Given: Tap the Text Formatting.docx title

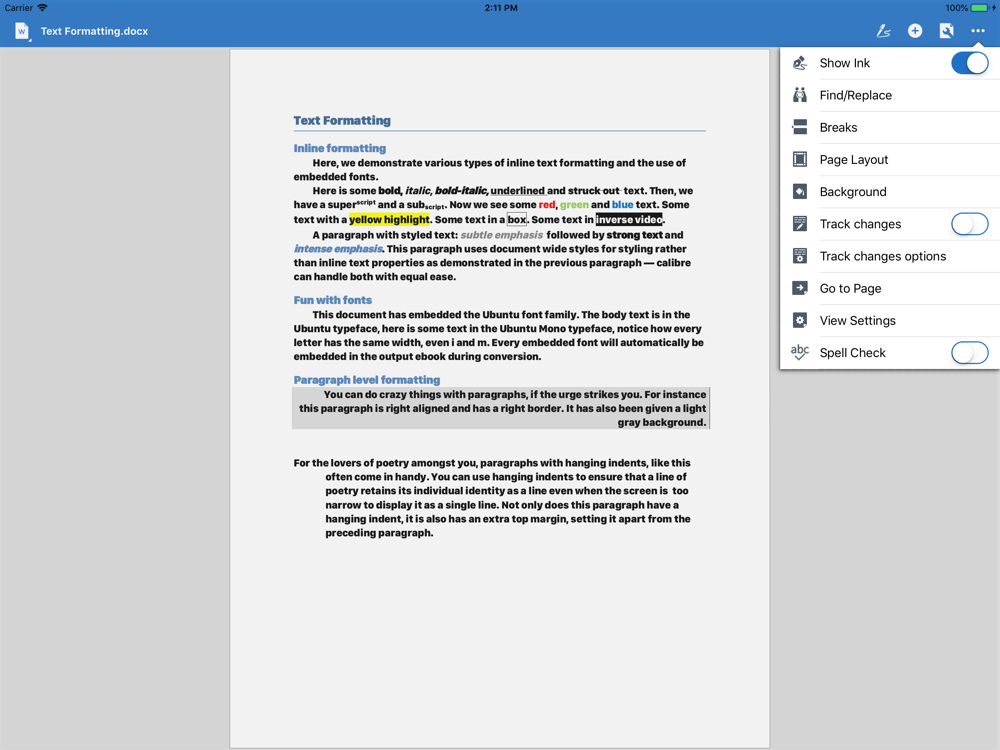Looking at the screenshot, I should pyautogui.click(x=94, y=31).
